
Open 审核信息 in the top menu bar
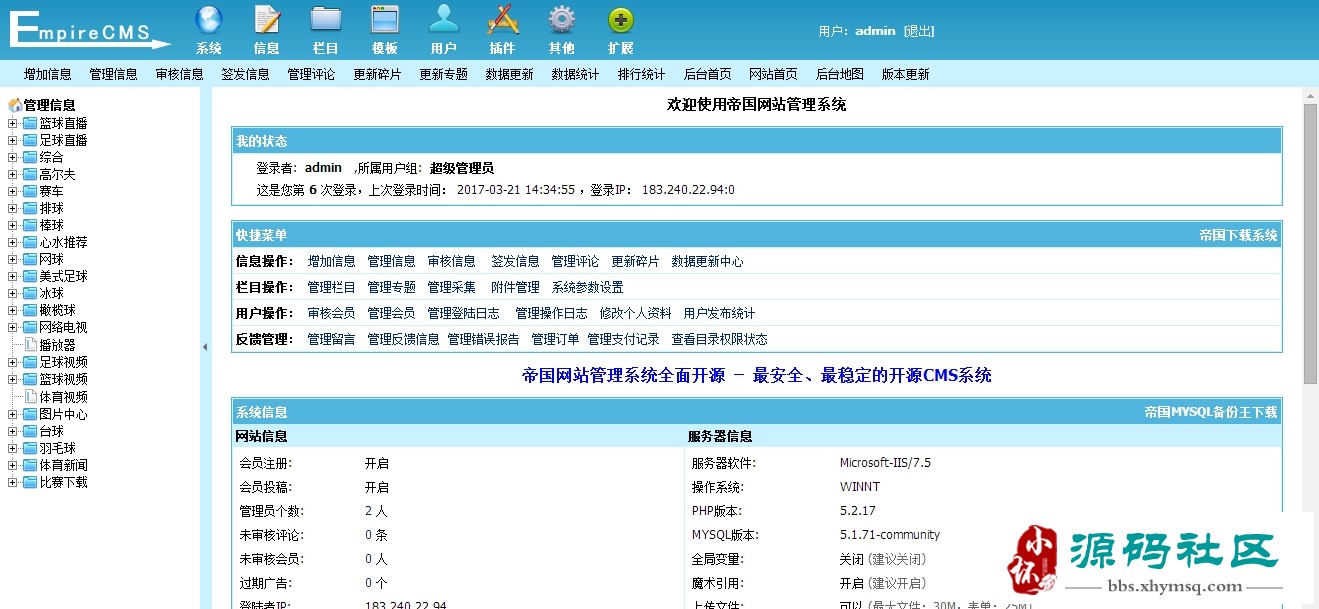(180, 74)
